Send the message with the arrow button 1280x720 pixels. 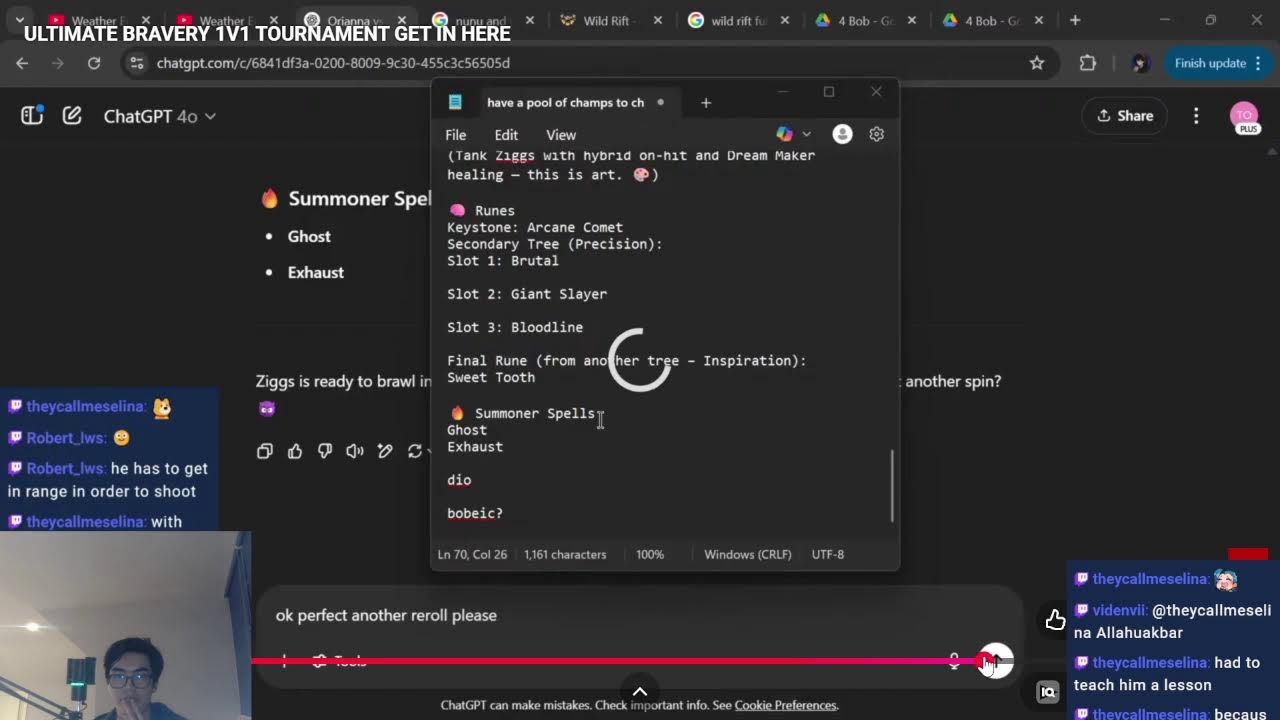(996, 660)
